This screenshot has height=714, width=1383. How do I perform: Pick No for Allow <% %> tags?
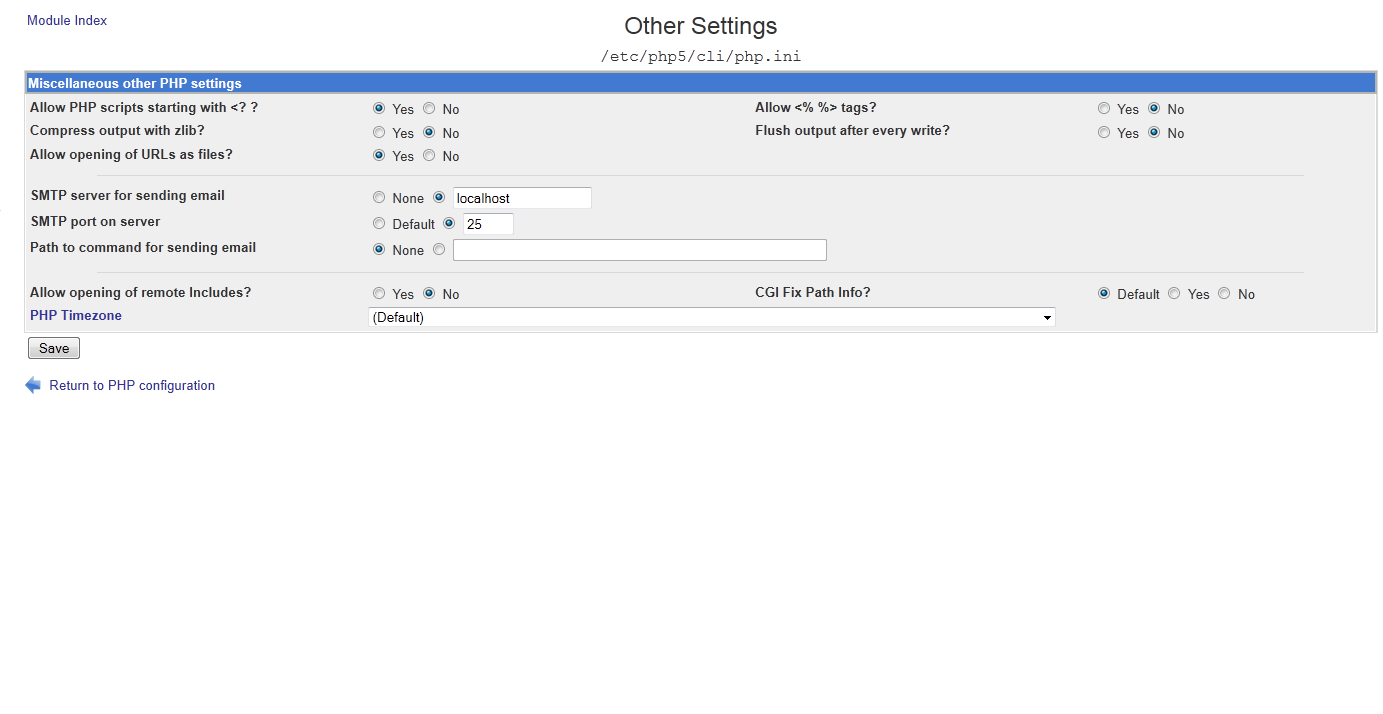coord(1154,108)
